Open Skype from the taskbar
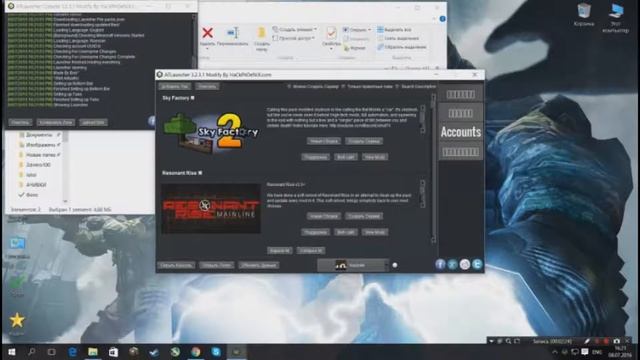The width and height of the screenshot is (640, 360). pos(216,352)
